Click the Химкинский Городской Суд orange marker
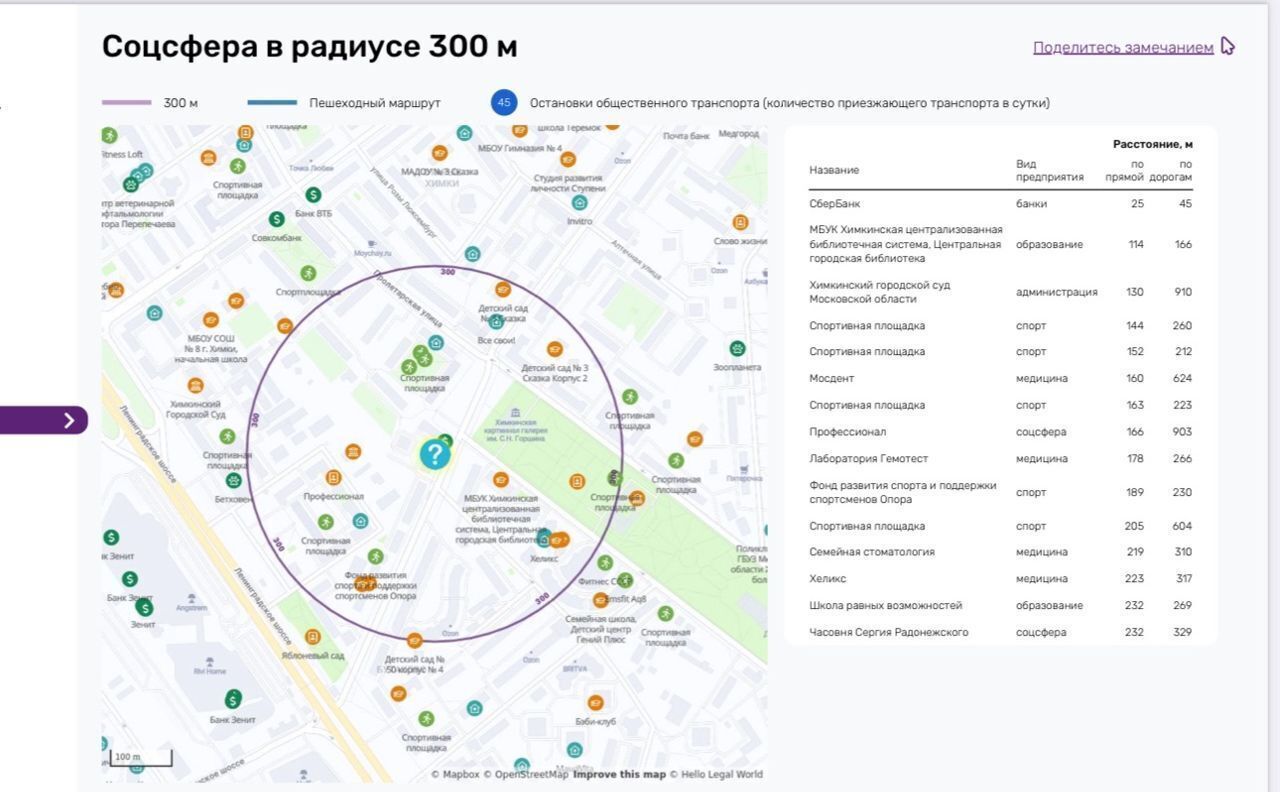Image resolution: width=1280 pixels, height=792 pixels. 196,385
